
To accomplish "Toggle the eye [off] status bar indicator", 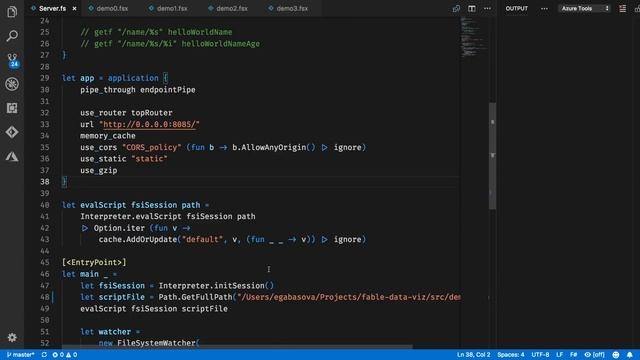I will point(594,355).
